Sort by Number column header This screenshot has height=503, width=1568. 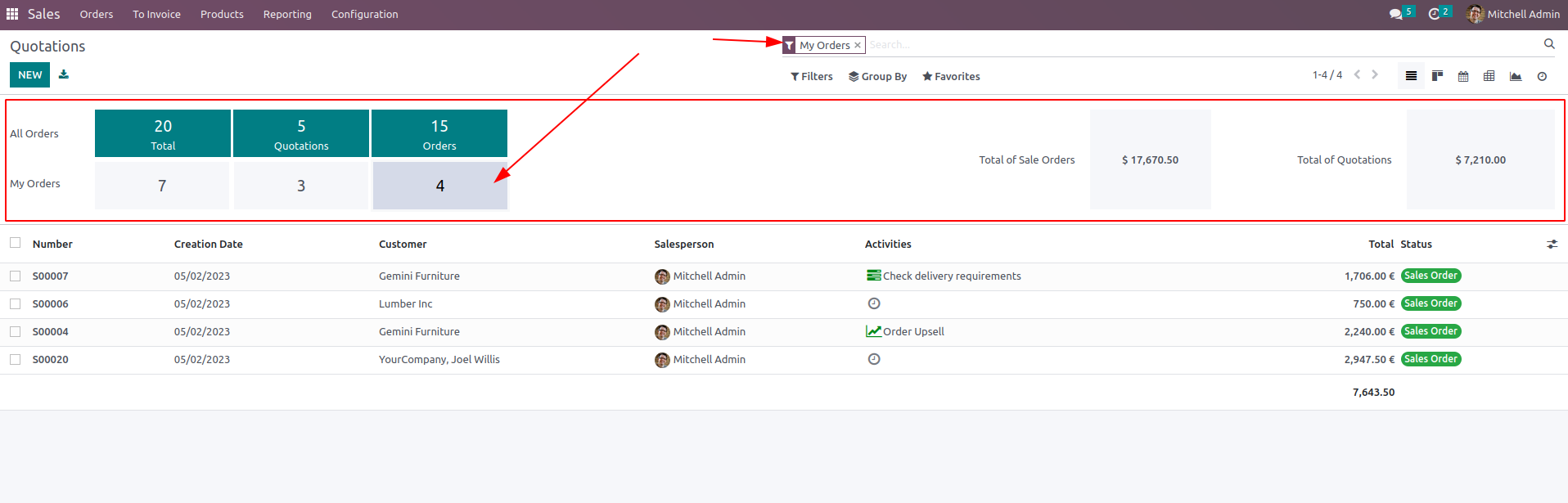pyautogui.click(x=52, y=244)
